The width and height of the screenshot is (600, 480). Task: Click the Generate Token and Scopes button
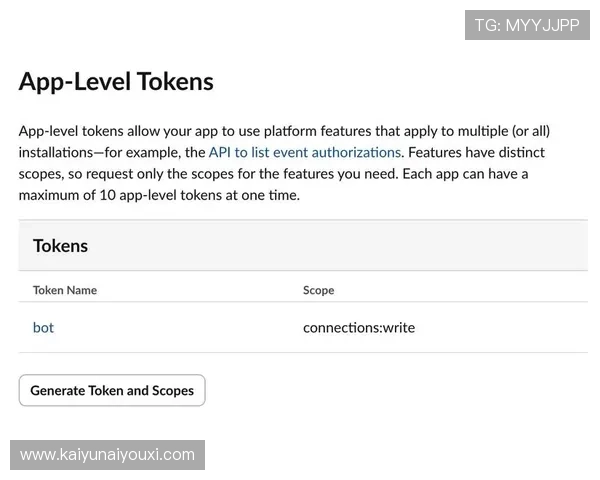(x=112, y=390)
